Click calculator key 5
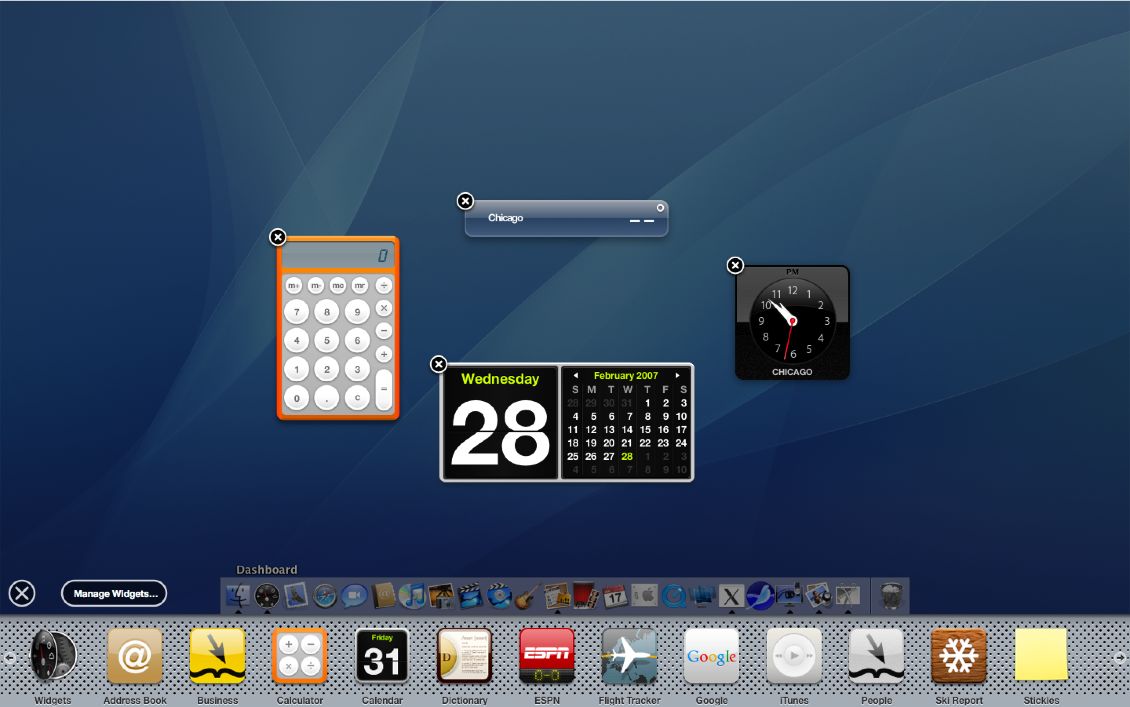Image resolution: width=1130 pixels, height=707 pixels. 326,340
